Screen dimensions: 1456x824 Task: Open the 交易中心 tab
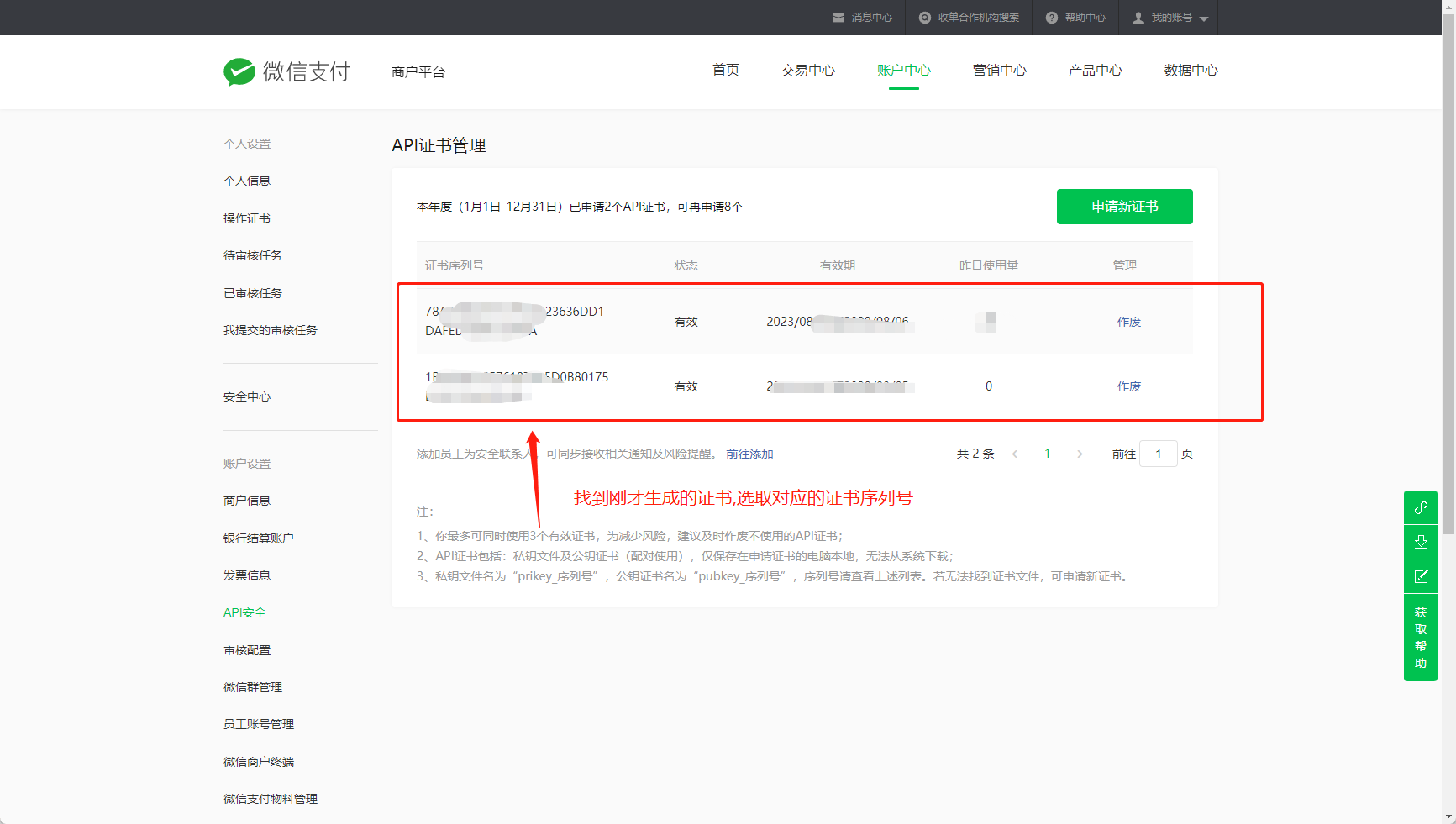[807, 71]
